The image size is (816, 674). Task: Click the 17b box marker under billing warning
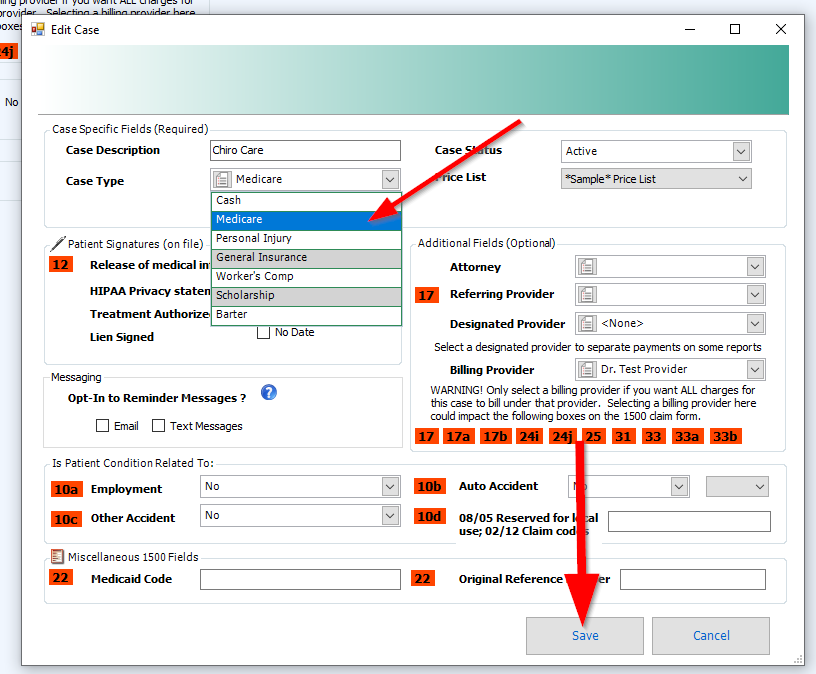(x=495, y=436)
